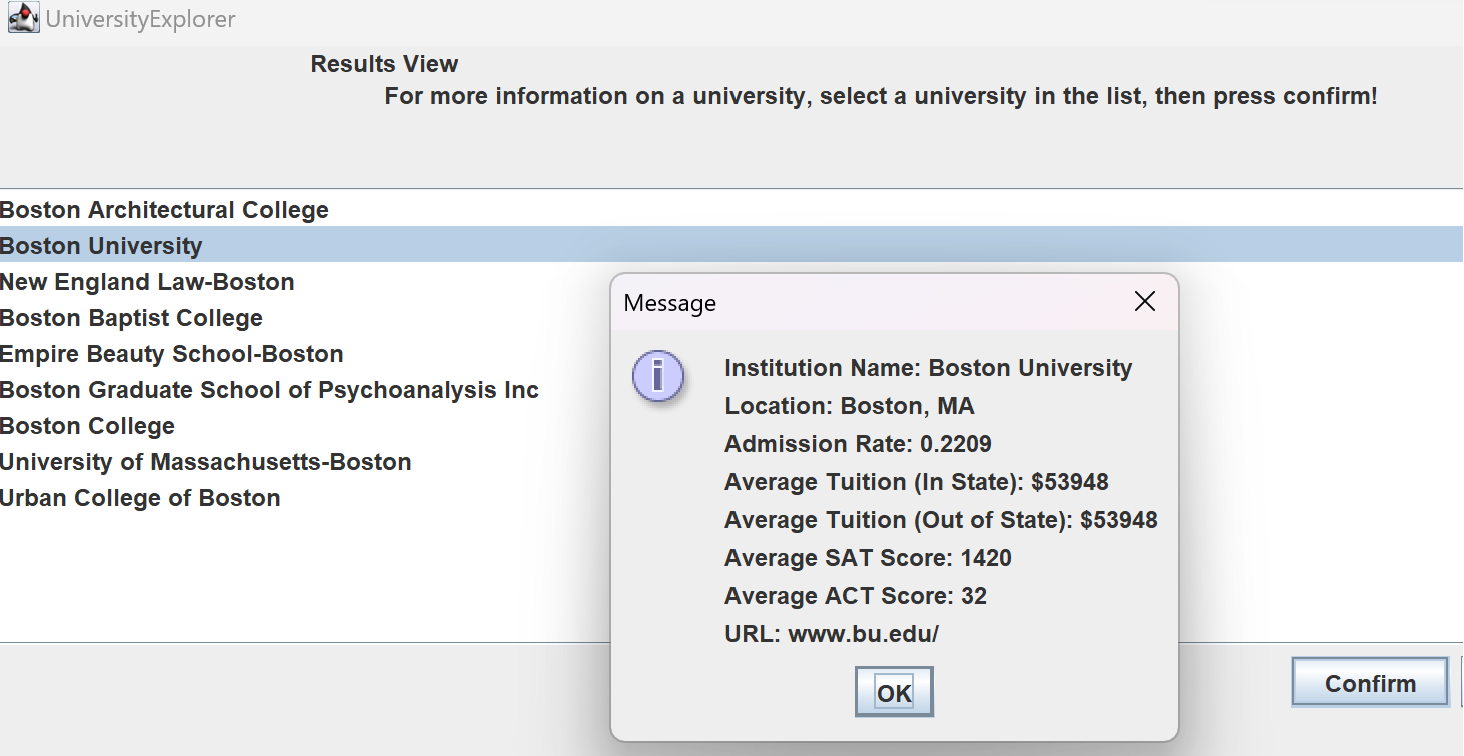Click the Java icon in the UniversityExplorer title bar
Image resolution: width=1464 pixels, height=756 pixels.
coord(23,19)
